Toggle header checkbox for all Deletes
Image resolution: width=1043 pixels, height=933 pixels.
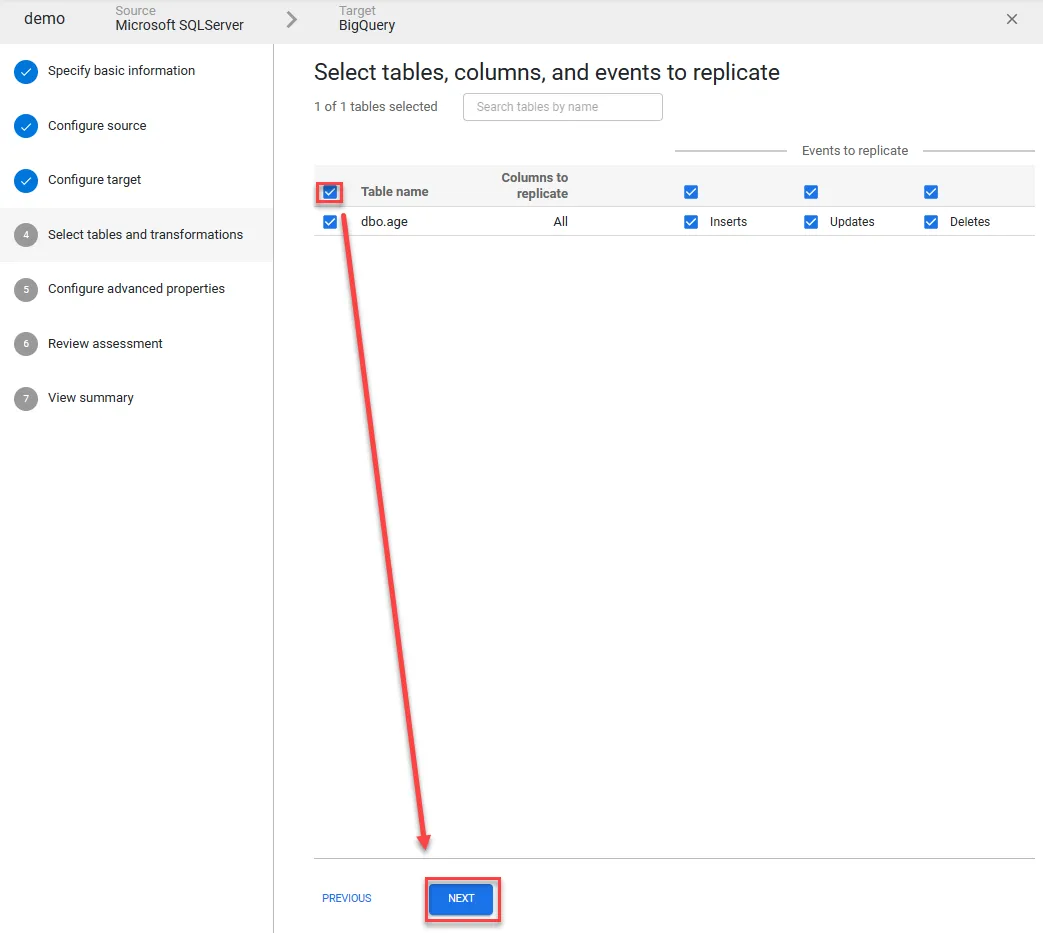click(x=931, y=192)
